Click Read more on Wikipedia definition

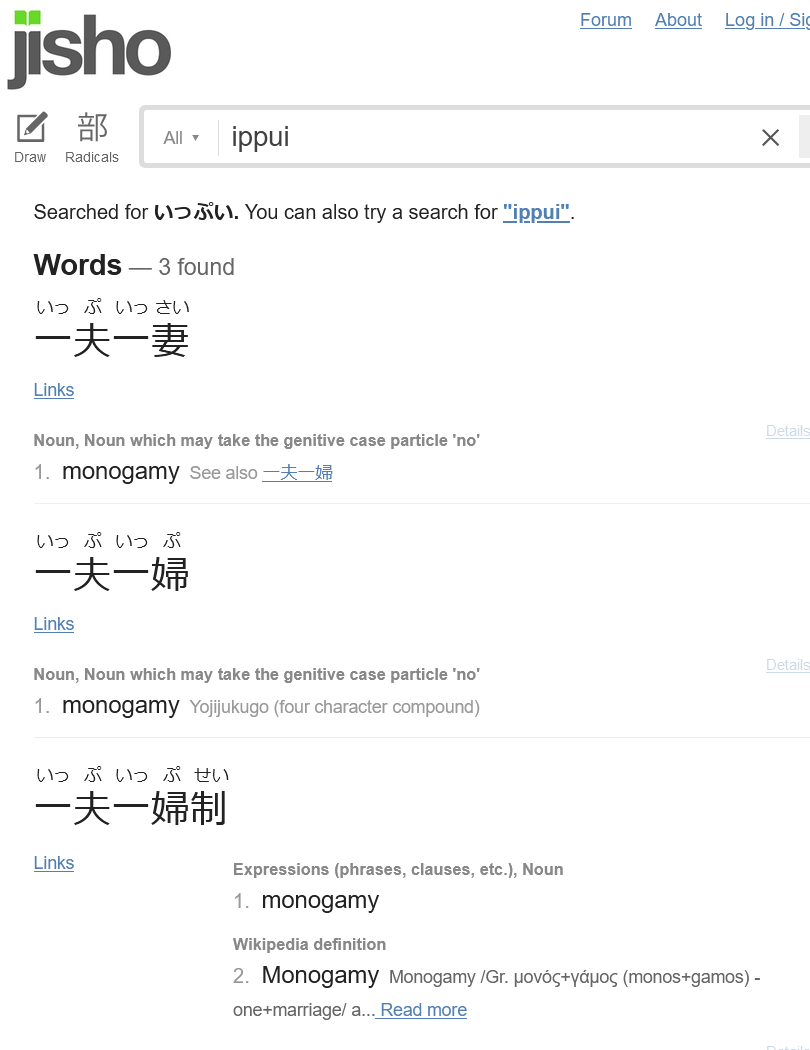422,1010
